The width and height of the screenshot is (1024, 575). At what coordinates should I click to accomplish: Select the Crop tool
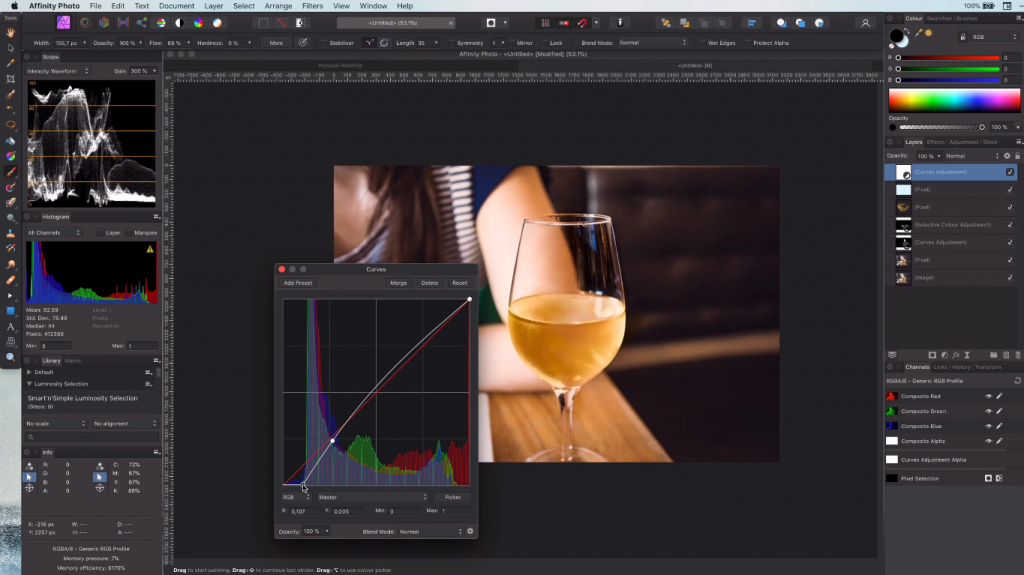(10, 79)
